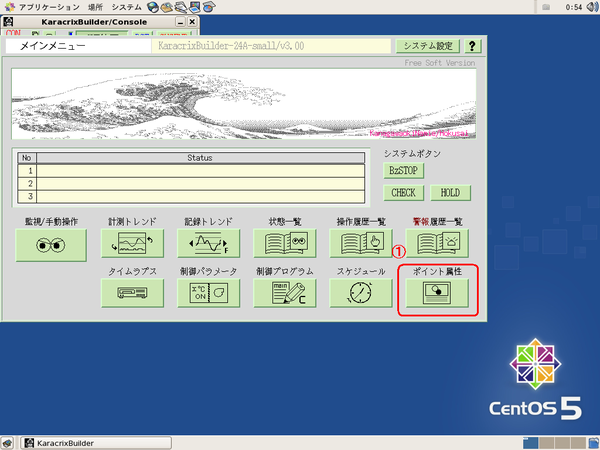Click the fourth launcher icon in top panel

pos(195,7)
